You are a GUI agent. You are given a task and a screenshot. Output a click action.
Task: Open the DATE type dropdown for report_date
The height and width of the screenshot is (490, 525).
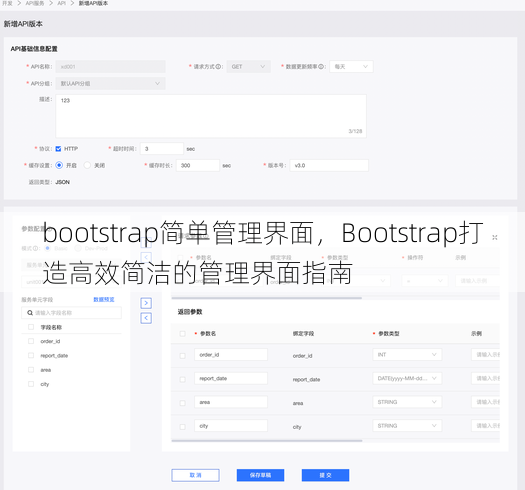407,378
